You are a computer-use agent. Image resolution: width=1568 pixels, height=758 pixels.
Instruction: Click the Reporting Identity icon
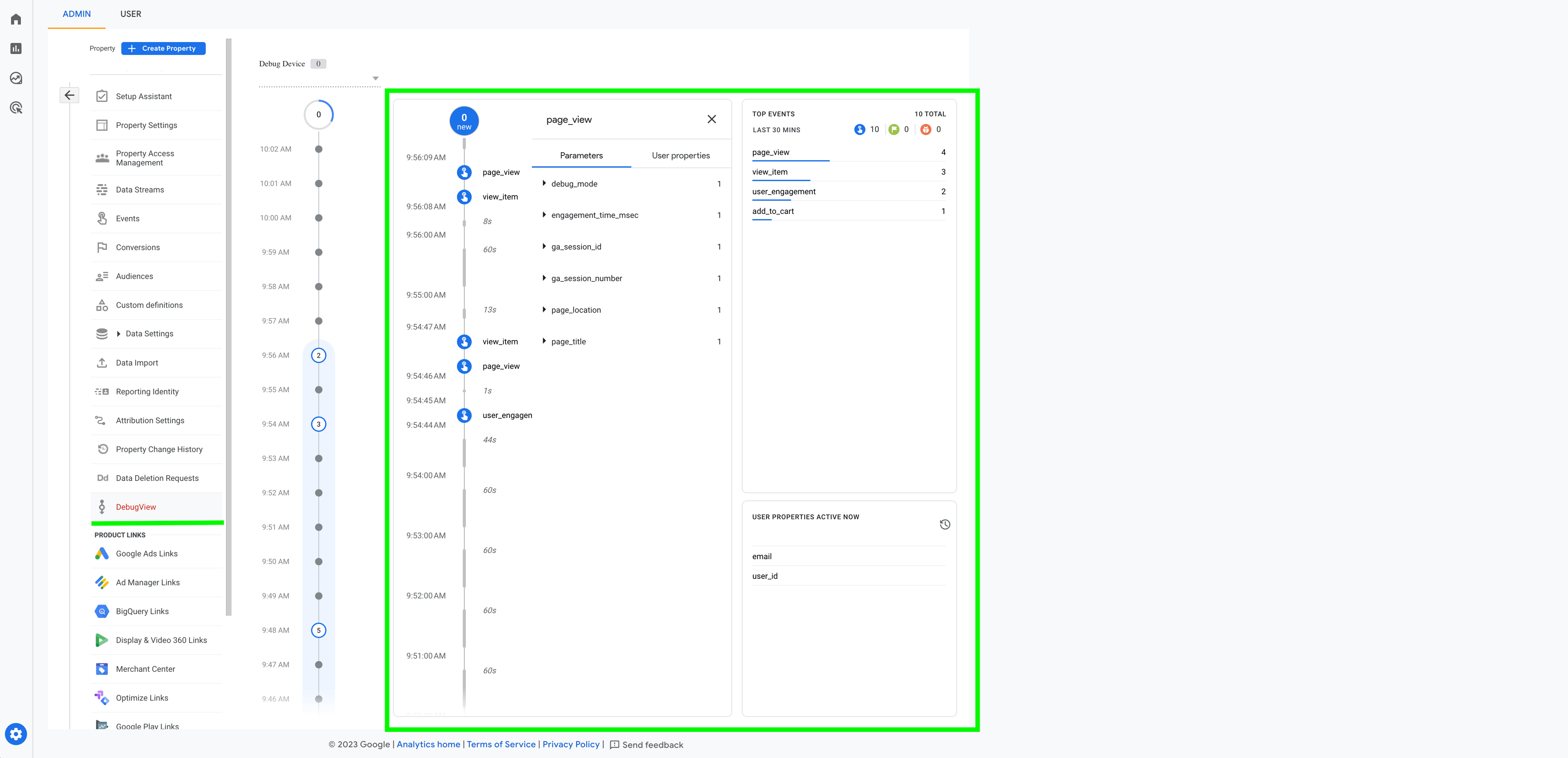(102, 392)
